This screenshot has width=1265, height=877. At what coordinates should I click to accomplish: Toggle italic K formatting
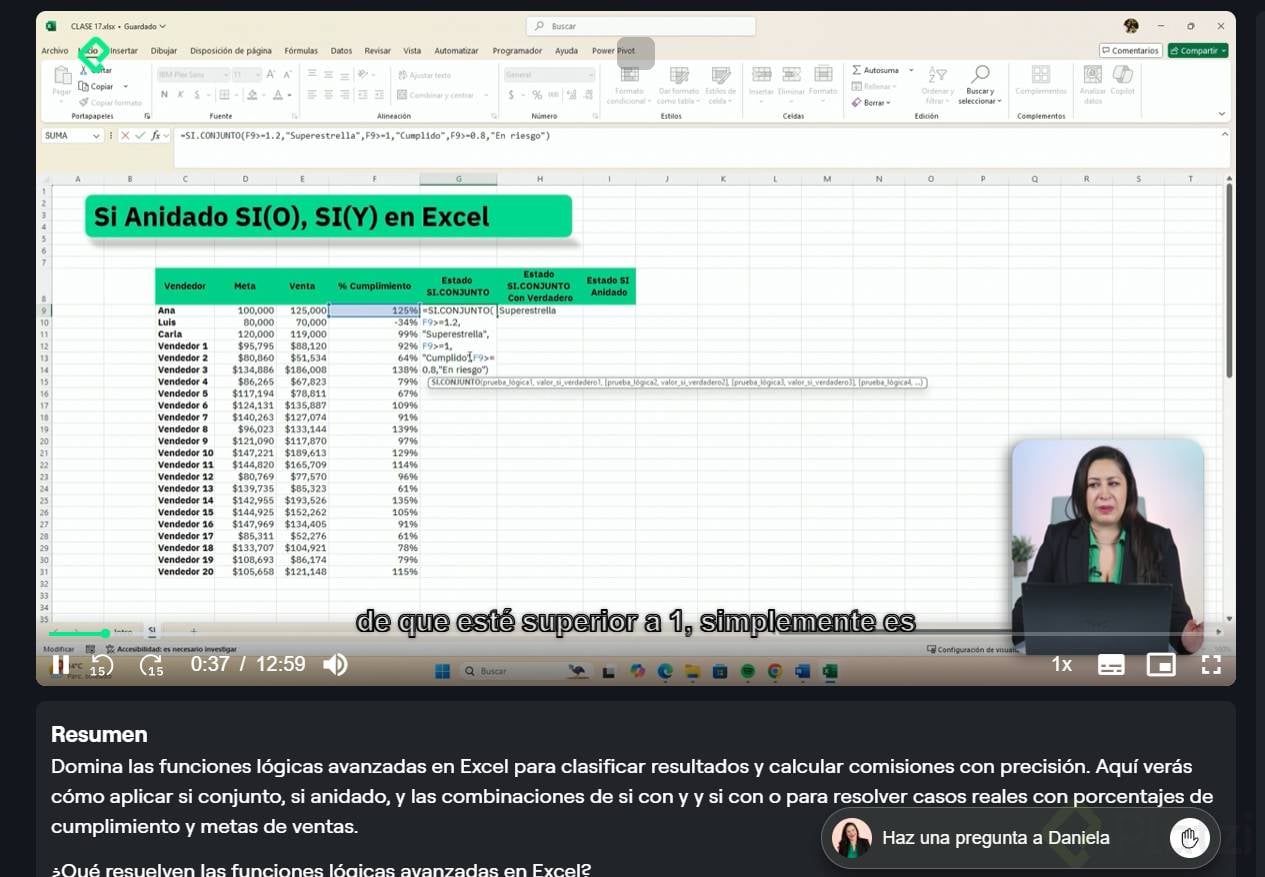coord(181,95)
